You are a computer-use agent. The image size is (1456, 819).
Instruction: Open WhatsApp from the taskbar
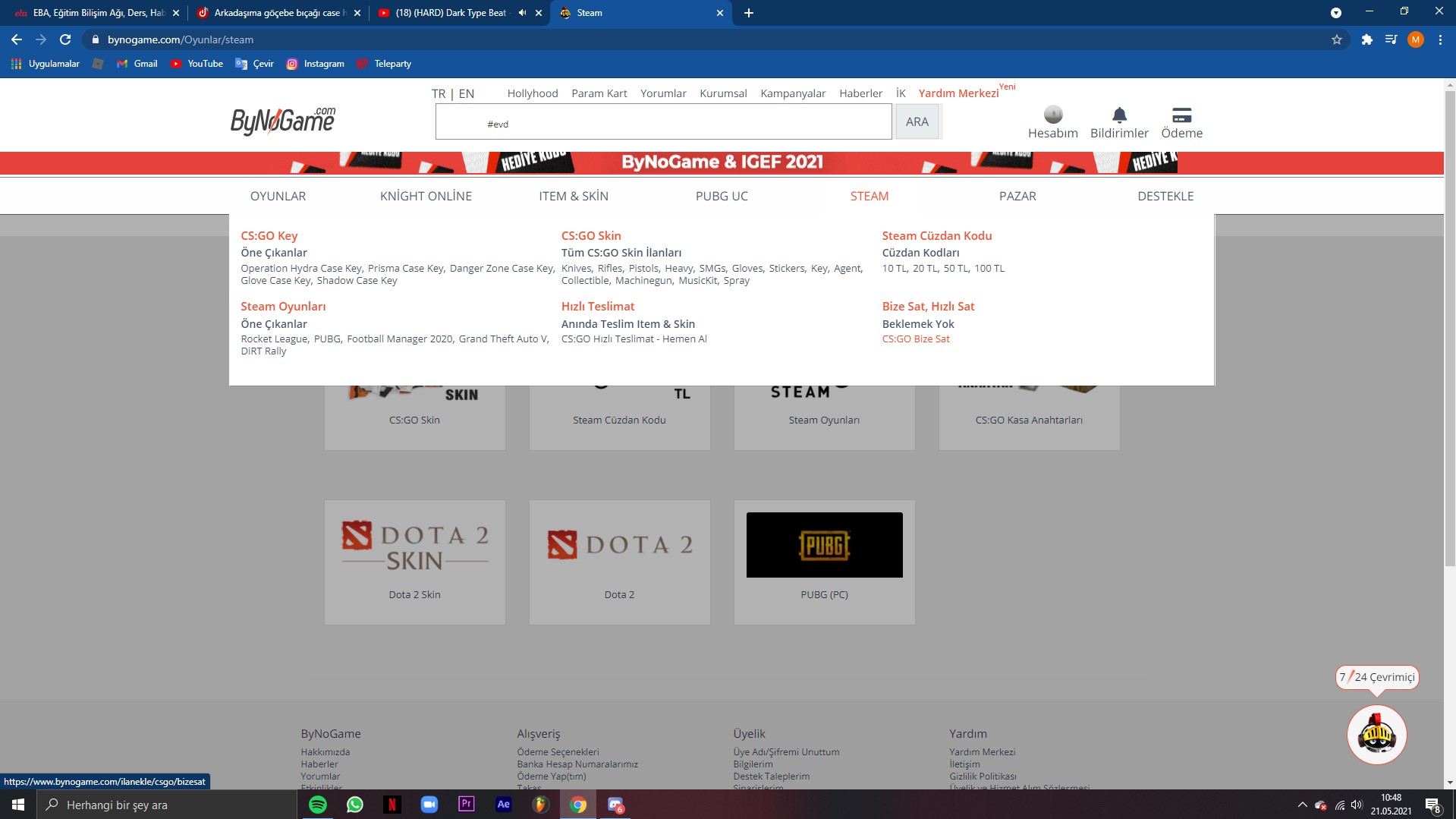click(x=355, y=805)
